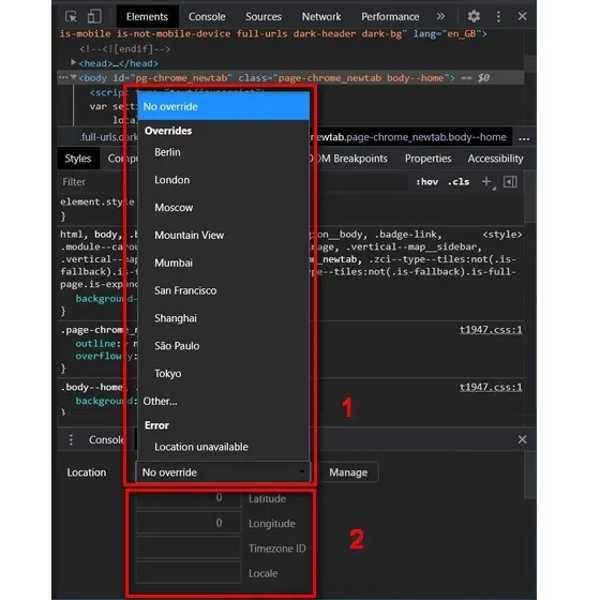The height and width of the screenshot is (600, 600).
Task: Select Mumbai location override
Action: (173, 263)
